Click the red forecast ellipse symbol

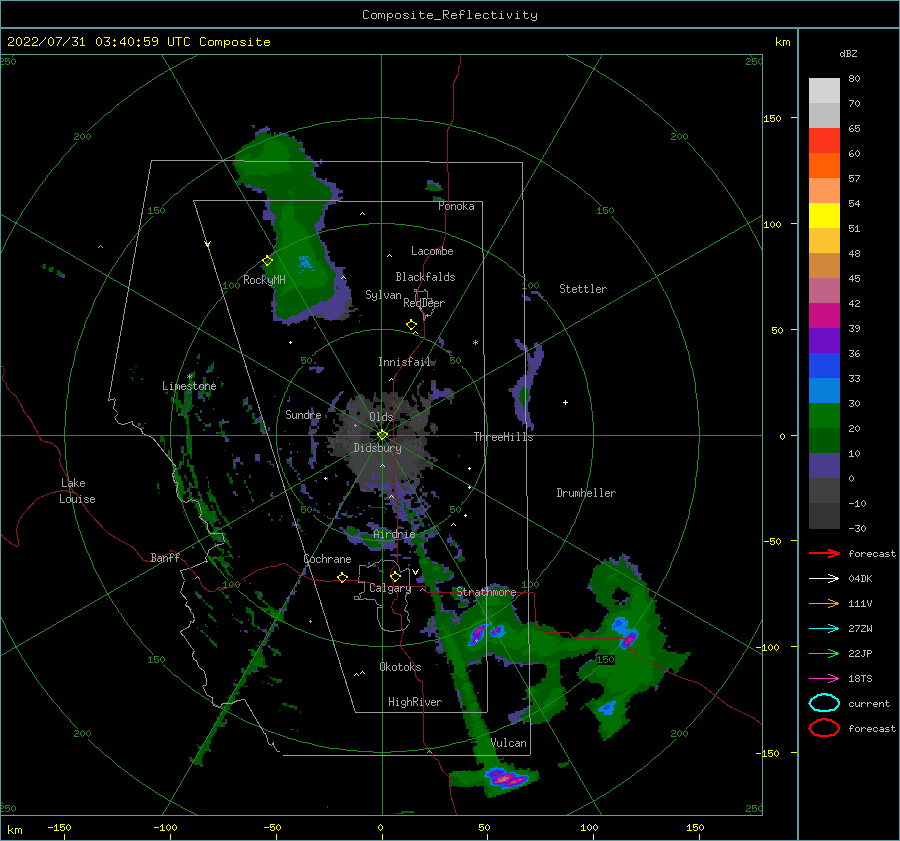pyautogui.click(x=824, y=728)
